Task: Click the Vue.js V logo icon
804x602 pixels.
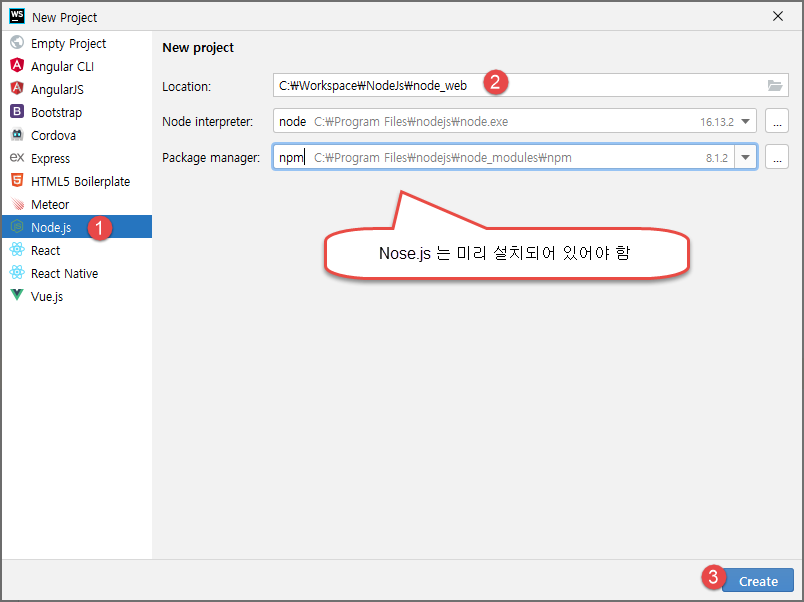Action: pos(17,295)
